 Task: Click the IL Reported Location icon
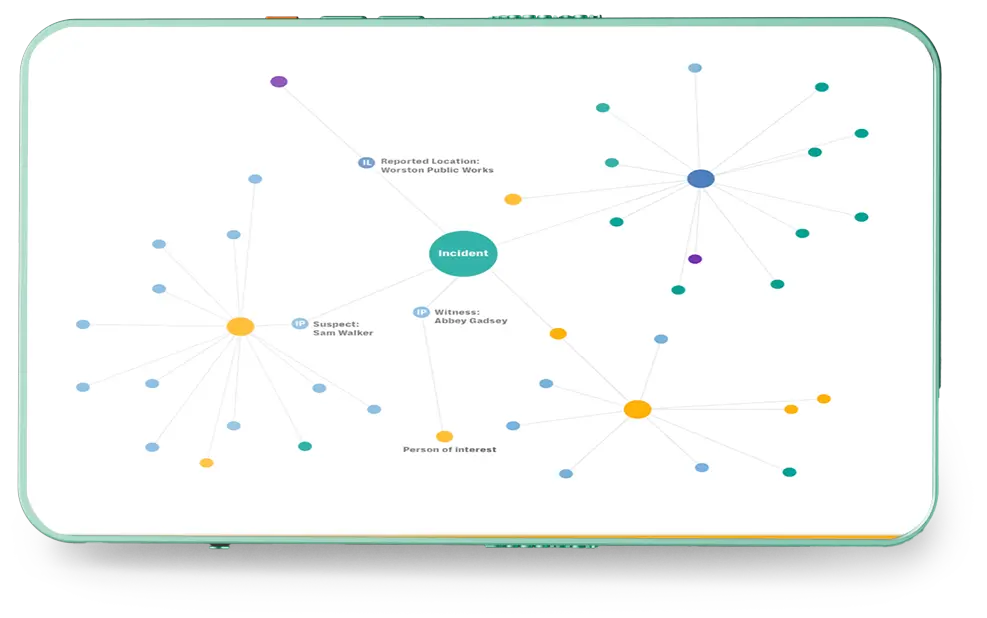tap(366, 163)
